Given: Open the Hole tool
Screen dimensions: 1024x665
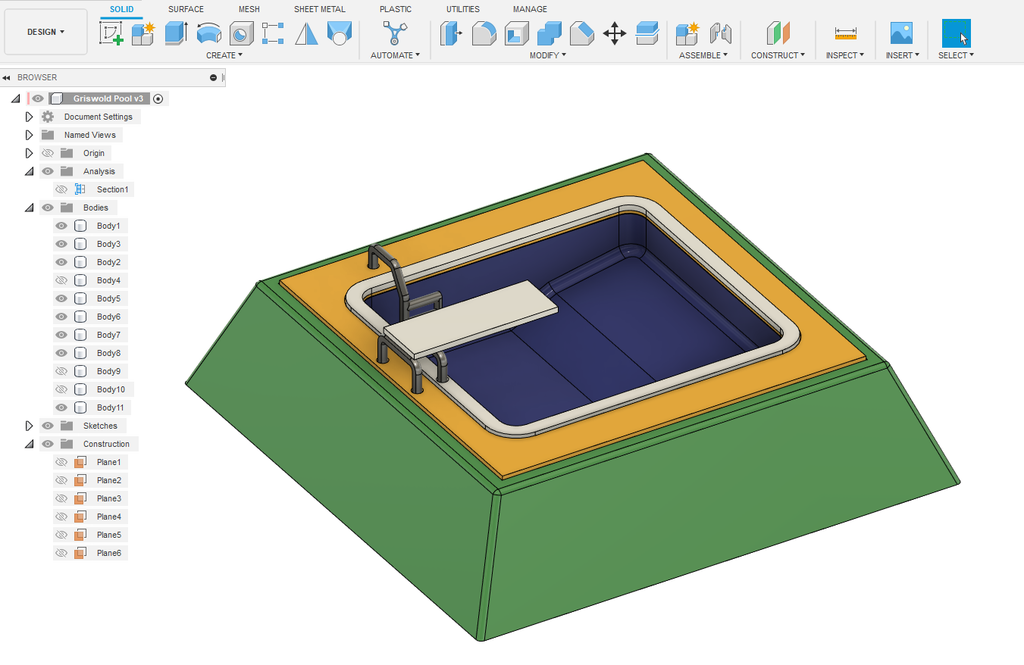Looking at the screenshot, I should (240, 32).
